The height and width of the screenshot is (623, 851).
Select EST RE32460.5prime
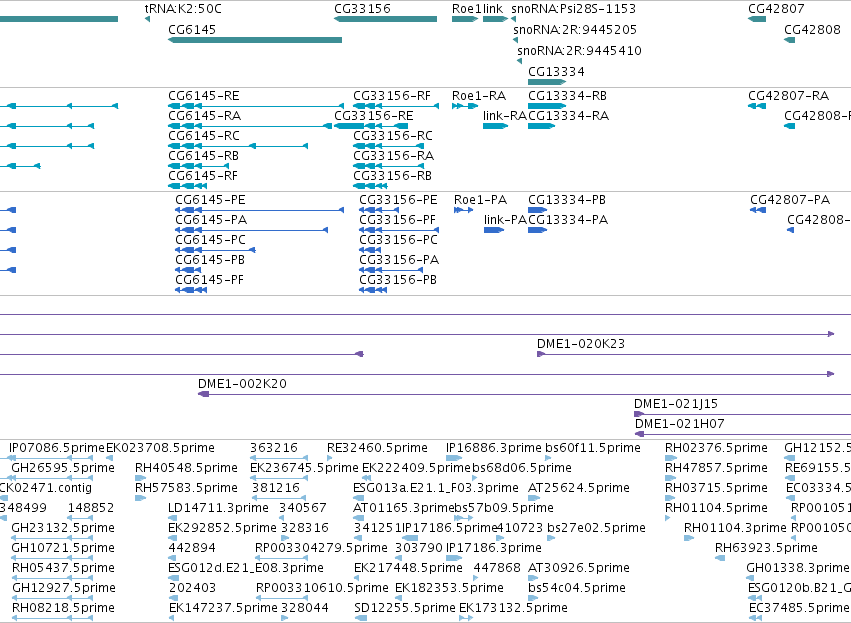377,448
